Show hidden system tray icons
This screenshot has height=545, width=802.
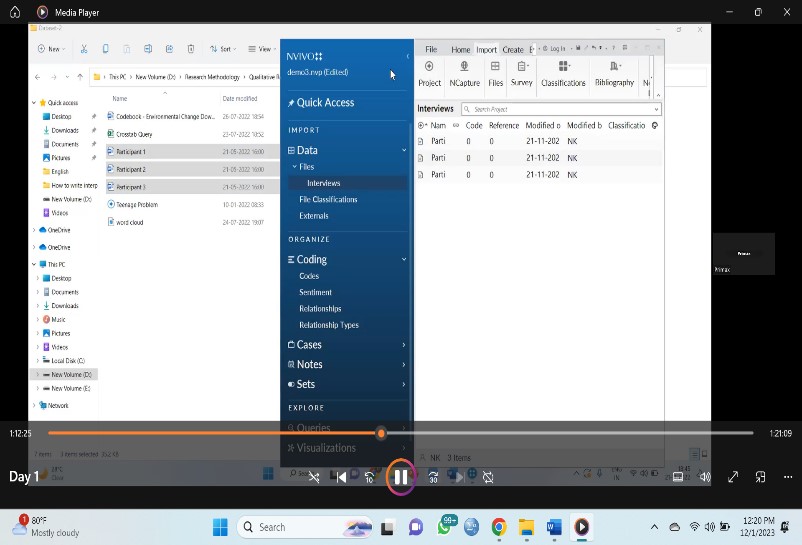click(654, 527)
